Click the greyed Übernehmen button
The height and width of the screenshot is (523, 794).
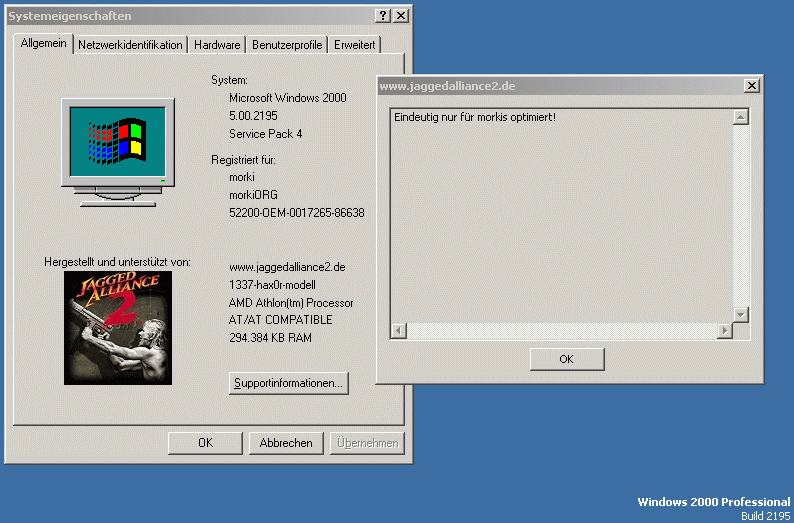(367, 443)
